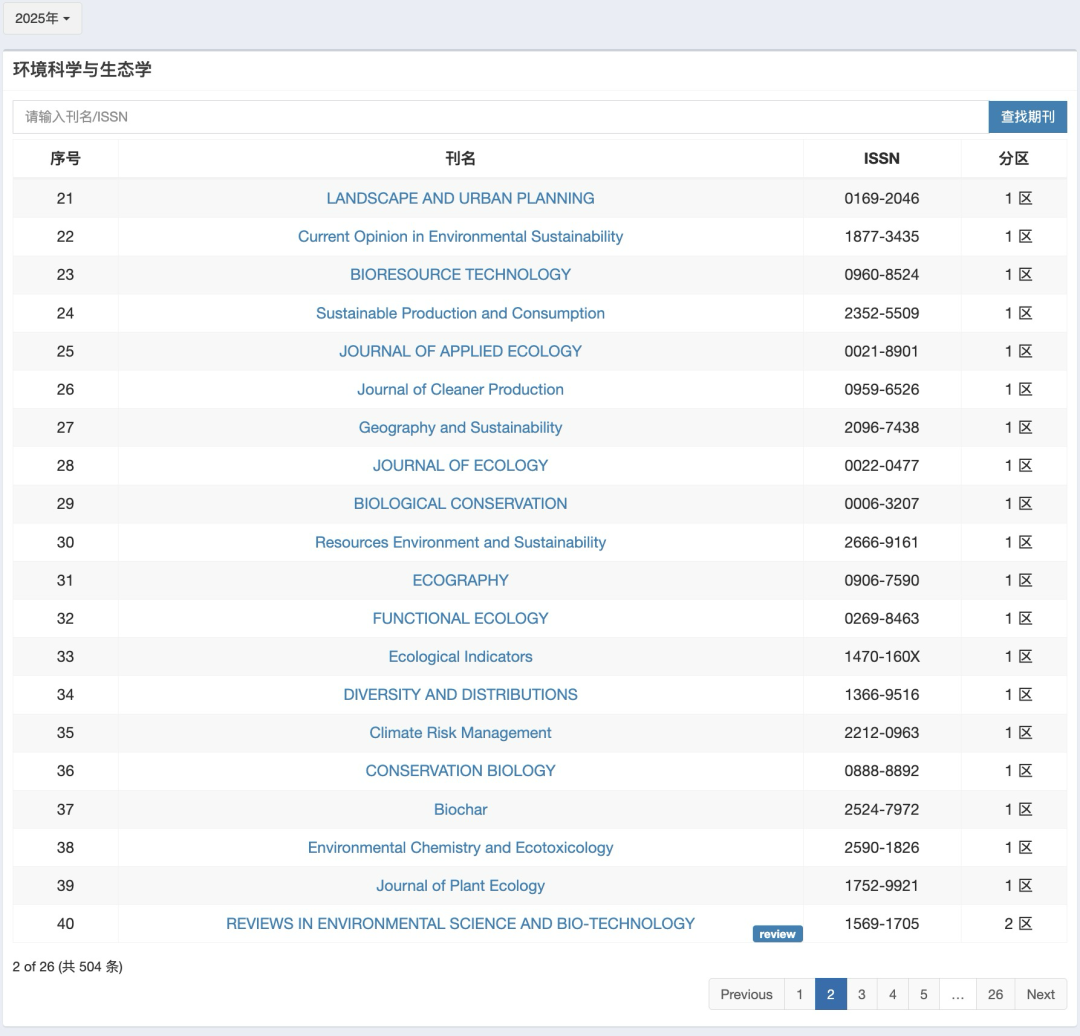Screen dimensions: 1080x1036
Task: Click the 查找期刊 search button
Action: [1027, 117]
